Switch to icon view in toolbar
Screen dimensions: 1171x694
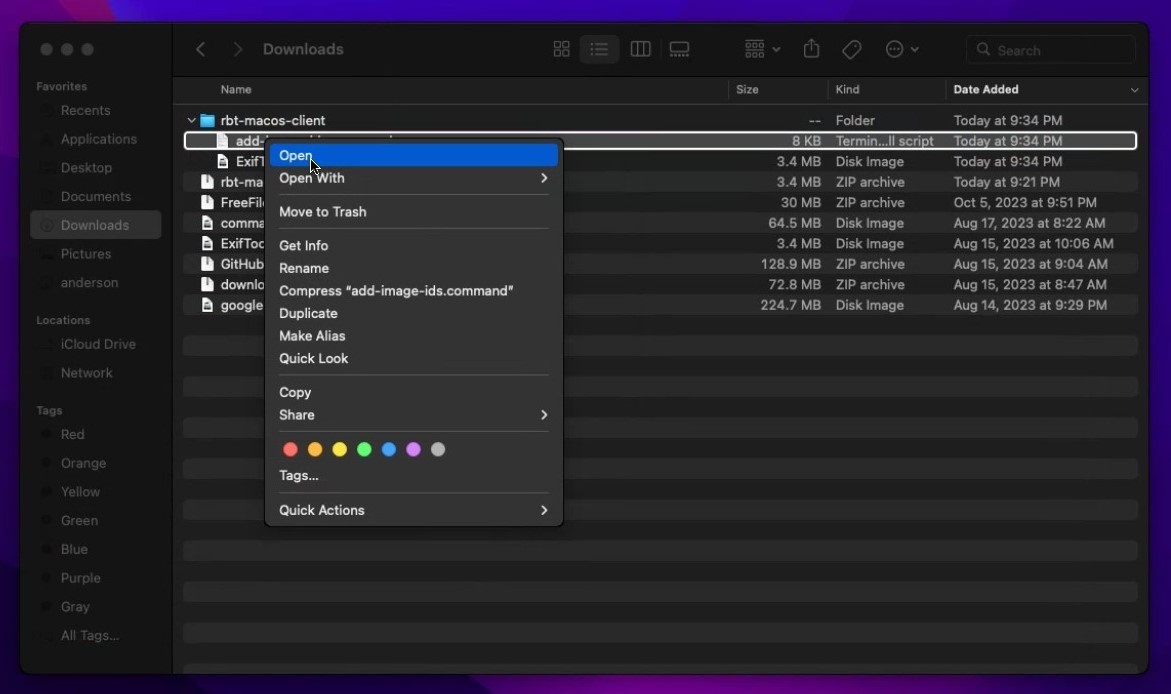coord(561,49)
